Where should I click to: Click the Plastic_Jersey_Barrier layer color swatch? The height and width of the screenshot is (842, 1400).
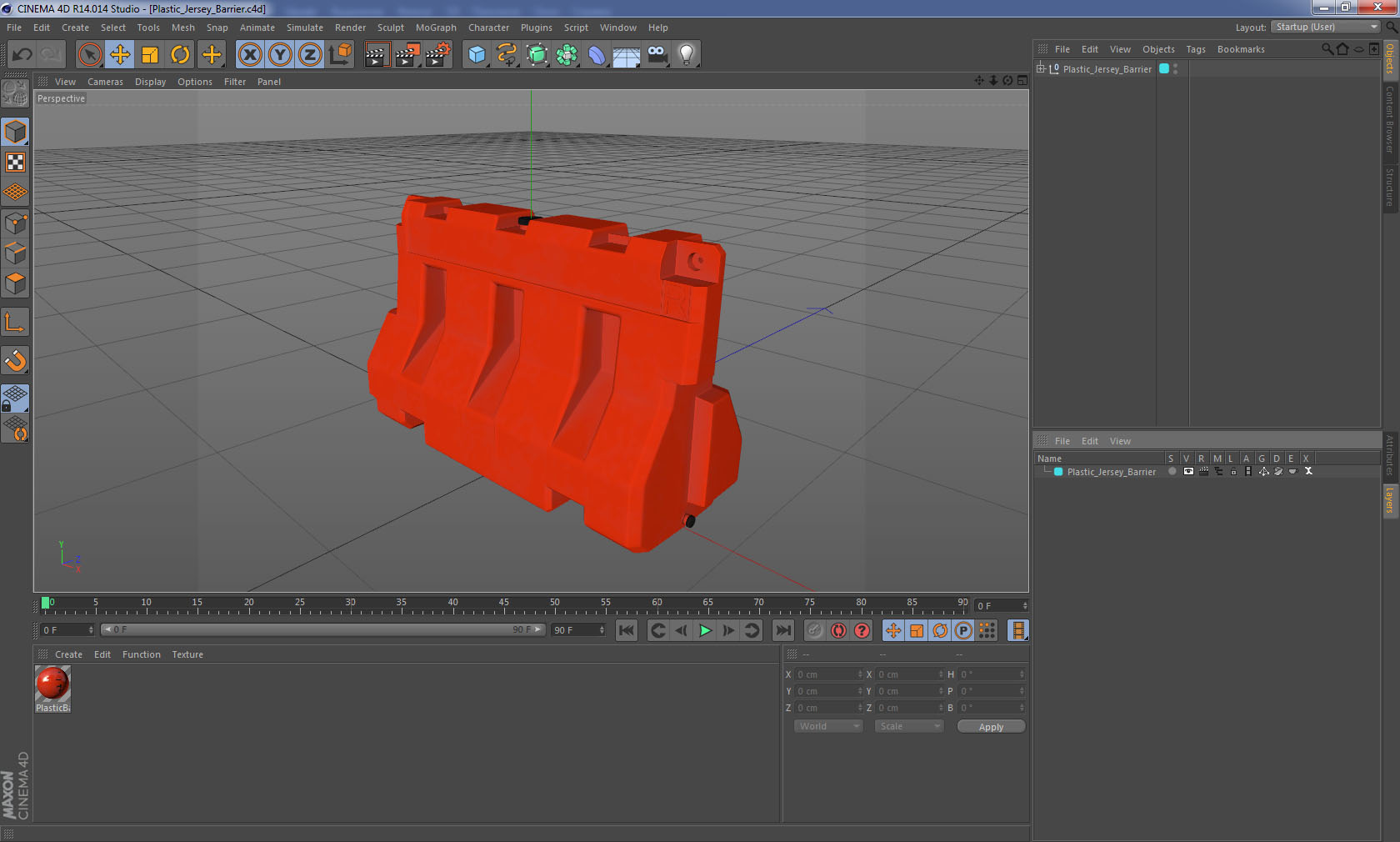tap(1058, 472)
